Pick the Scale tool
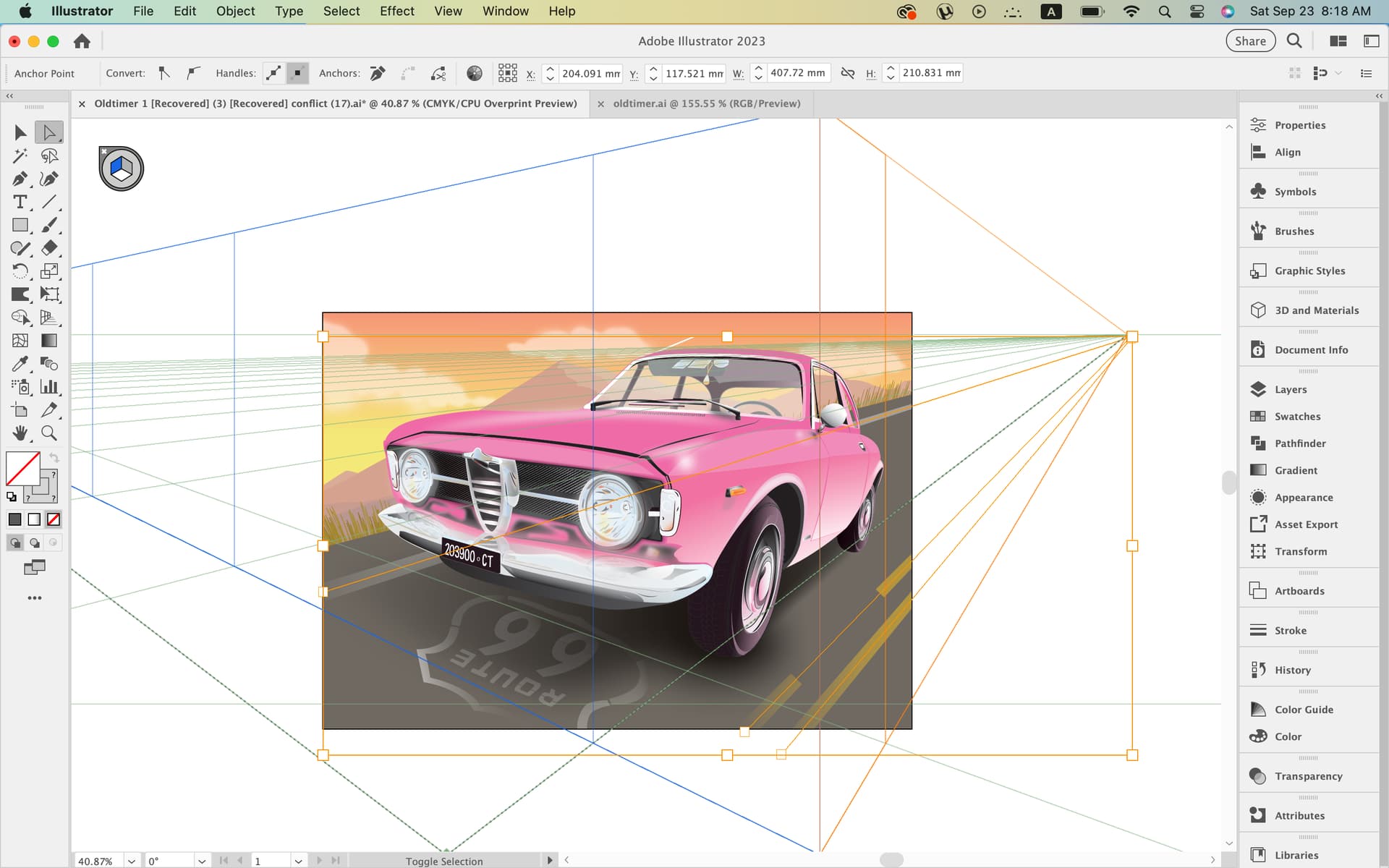 pyautogui.click(x=49, y=271)
